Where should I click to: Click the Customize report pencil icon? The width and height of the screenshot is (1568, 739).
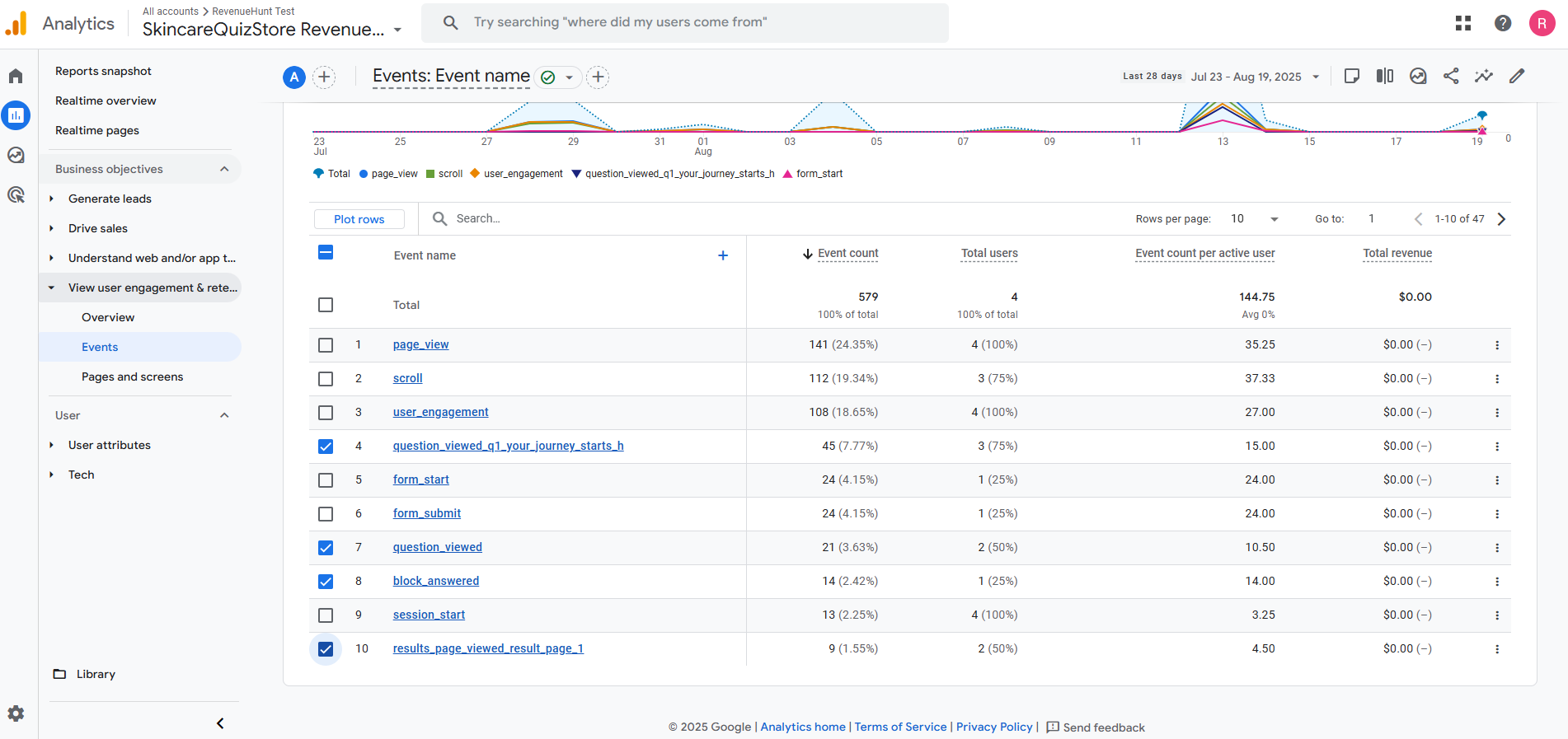pyautogui.click(x=1517, y=76)
